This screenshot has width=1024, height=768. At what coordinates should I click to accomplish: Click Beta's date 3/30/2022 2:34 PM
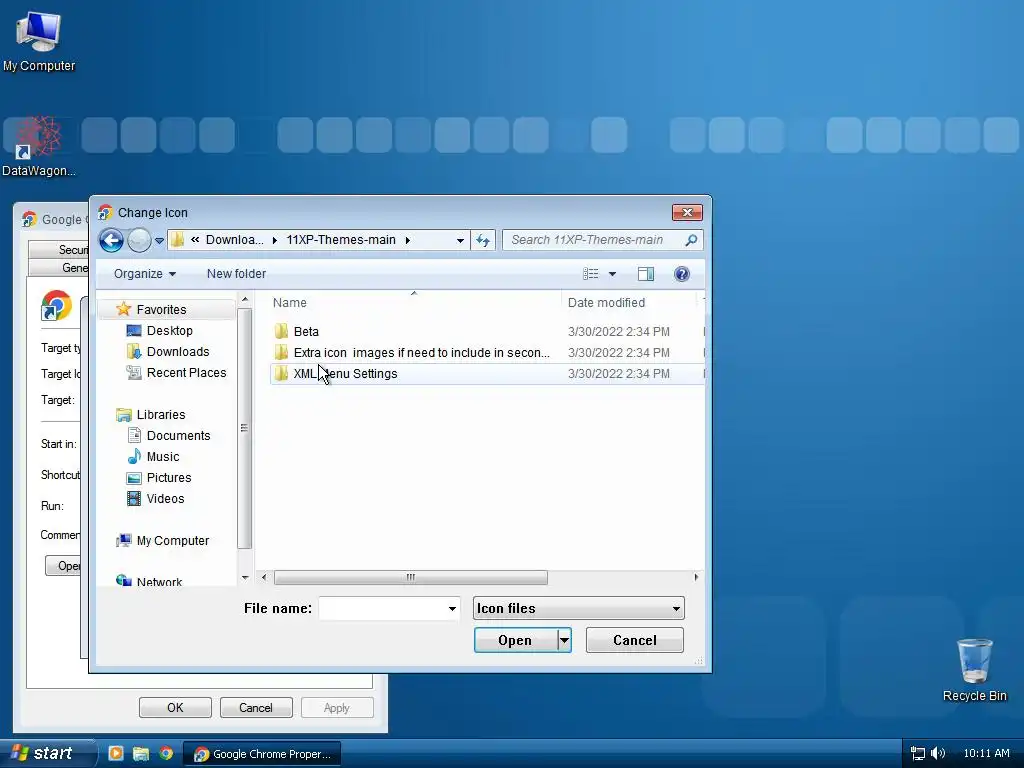coord(618,332)
